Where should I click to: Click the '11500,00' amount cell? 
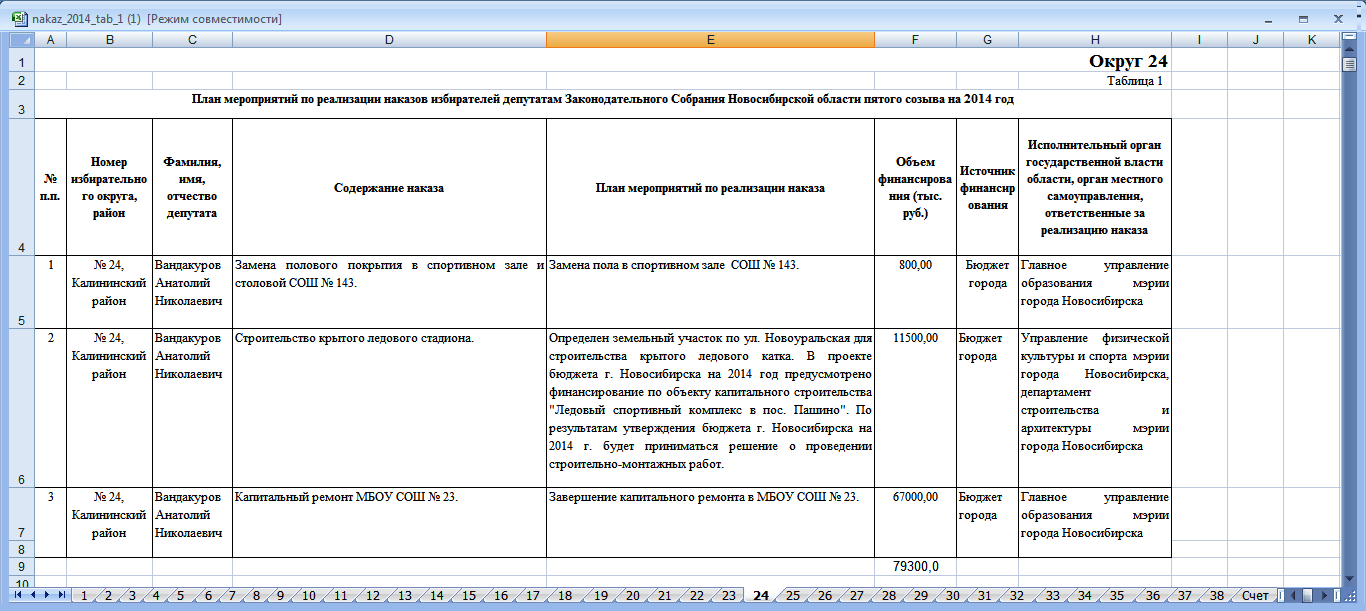pyautogui.click(x=915, y=408)
